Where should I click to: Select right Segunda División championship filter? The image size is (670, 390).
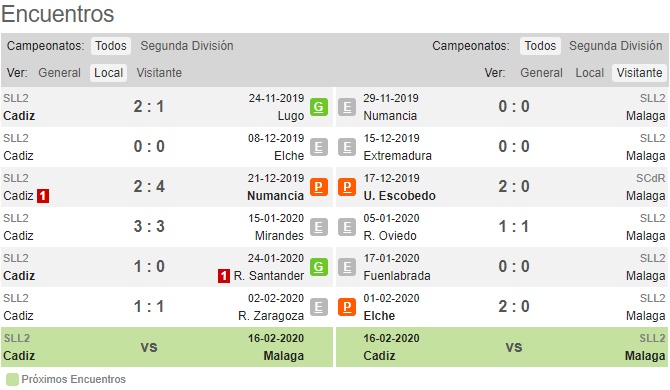[x=615, y=46]
